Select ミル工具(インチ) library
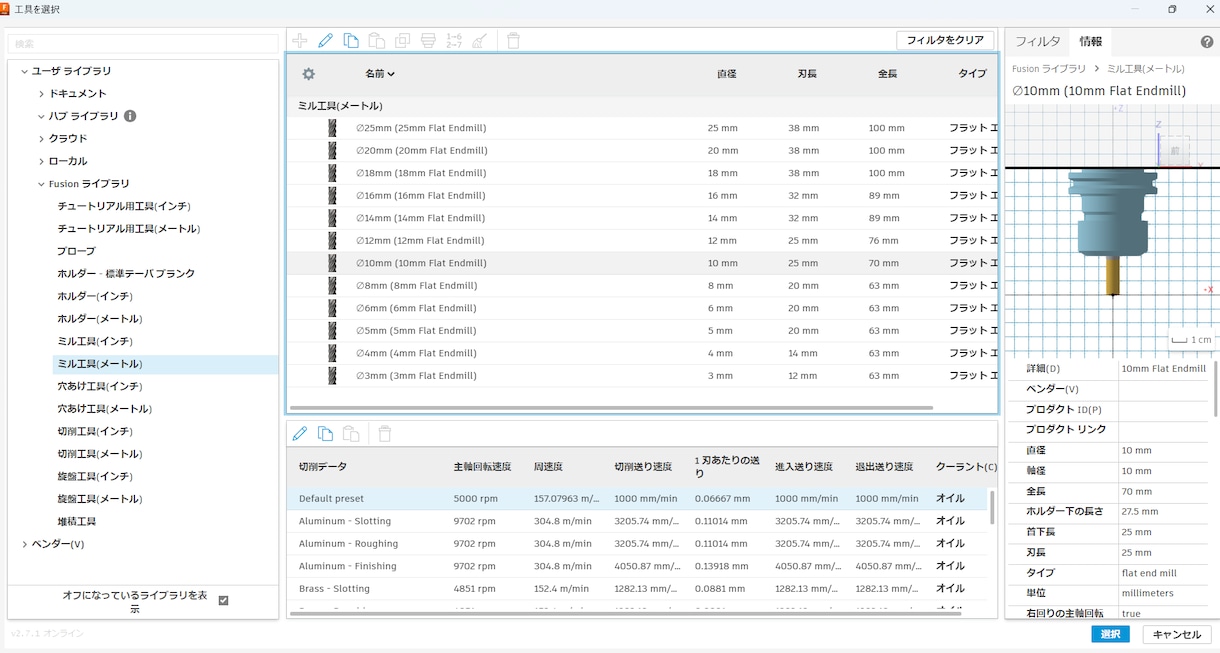 click(95, 342)
